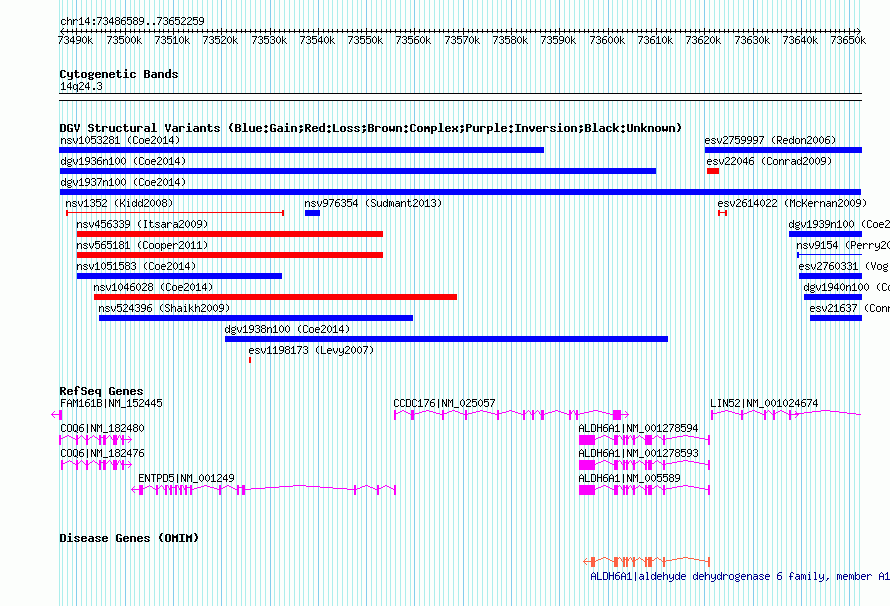The image size is (890, 606).
Task: Click the 73600k ruler tick label
Action: 607,40
